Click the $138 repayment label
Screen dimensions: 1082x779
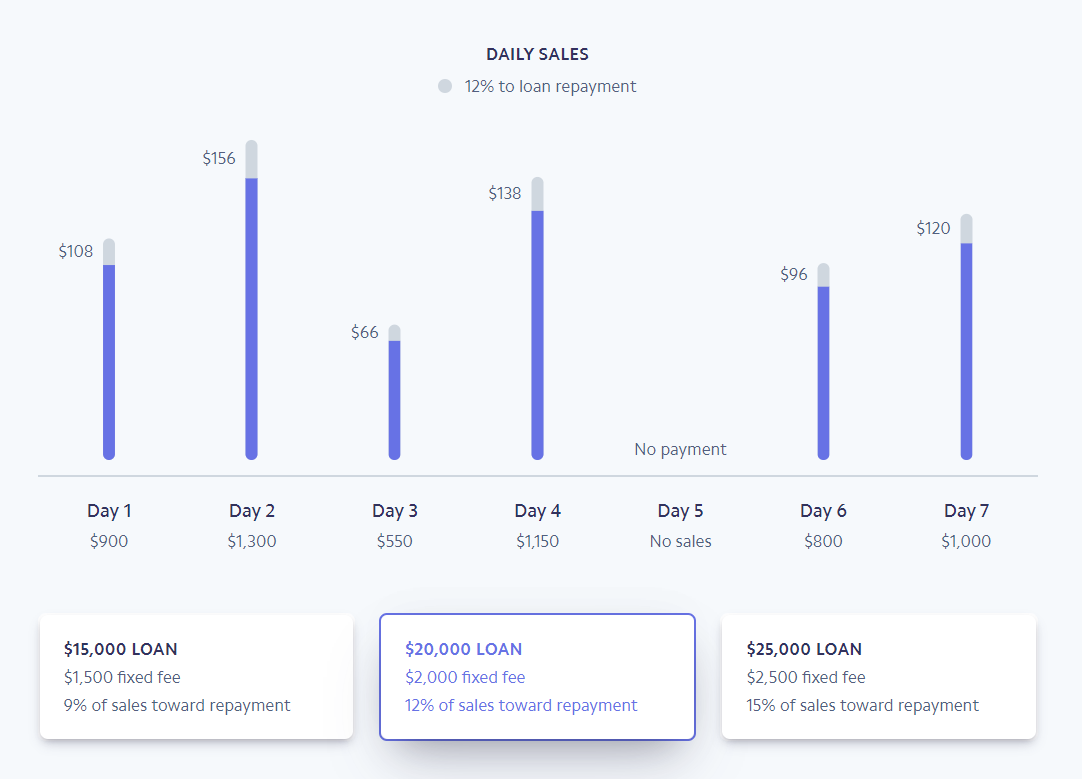point(505,193)
